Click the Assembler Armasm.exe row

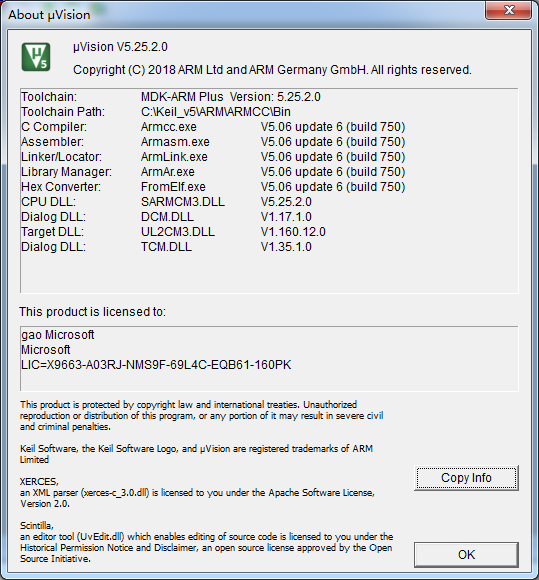pos(213,142)
